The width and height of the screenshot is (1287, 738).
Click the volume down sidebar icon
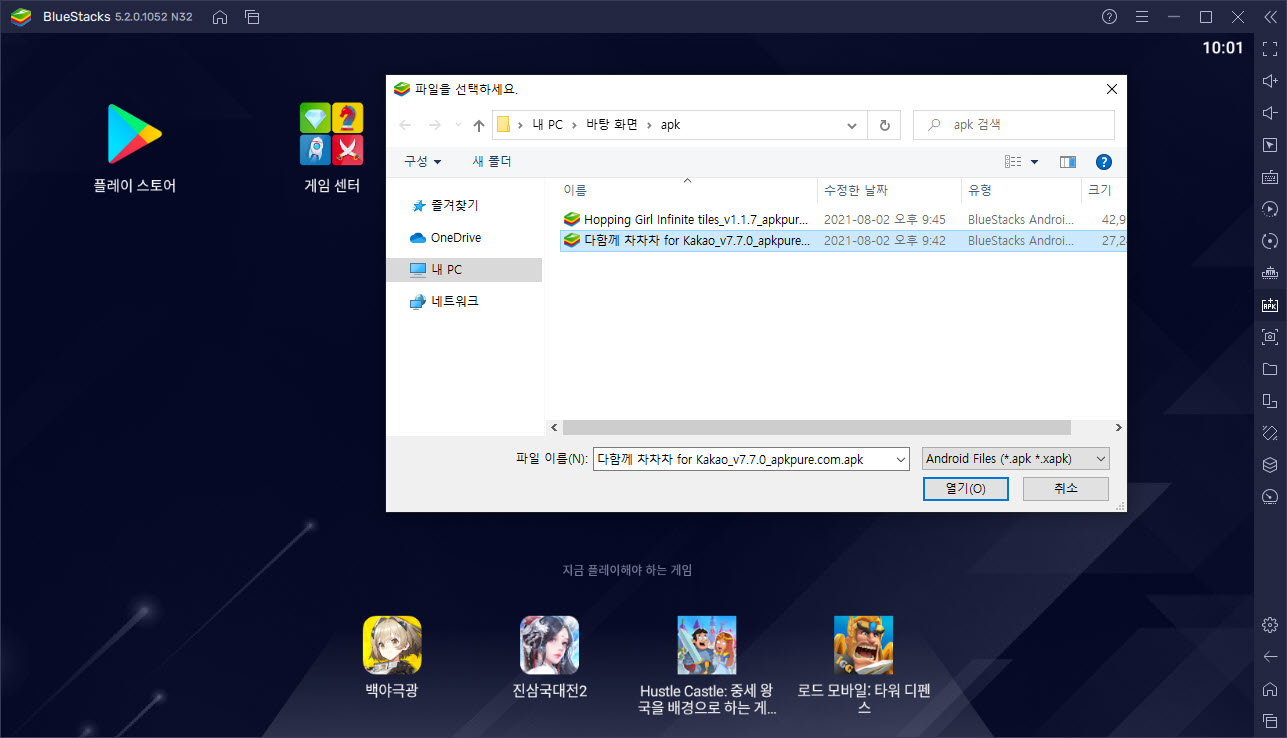click(x=1270, y=113)
